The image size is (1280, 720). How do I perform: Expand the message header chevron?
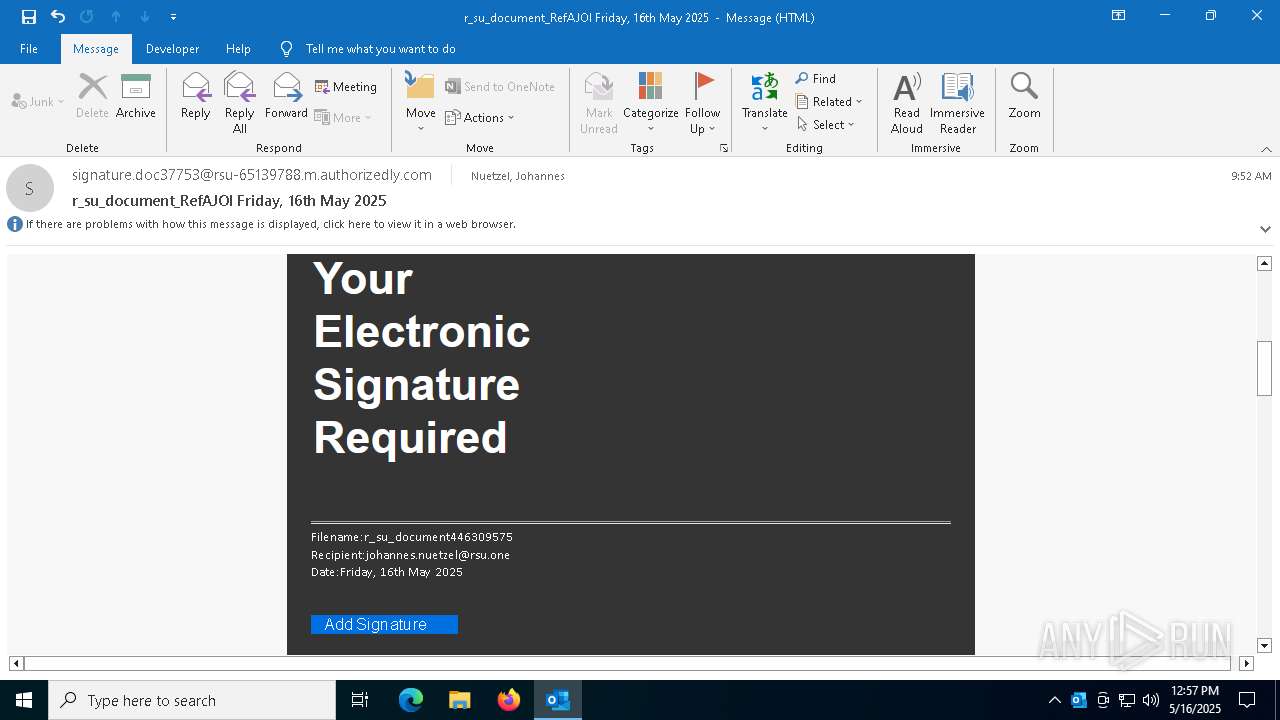1265,229
